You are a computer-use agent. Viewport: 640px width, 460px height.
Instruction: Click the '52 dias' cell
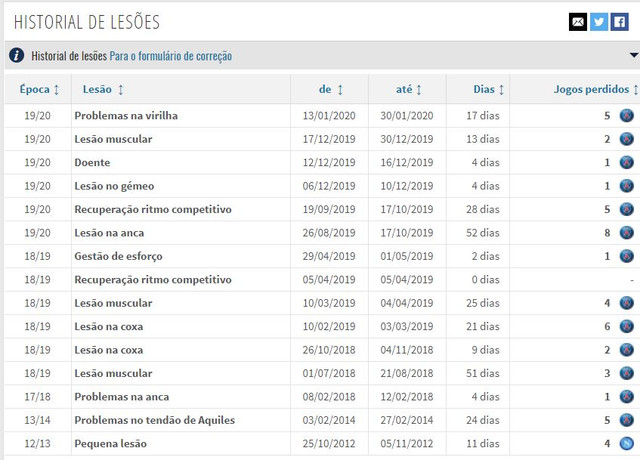483,233
